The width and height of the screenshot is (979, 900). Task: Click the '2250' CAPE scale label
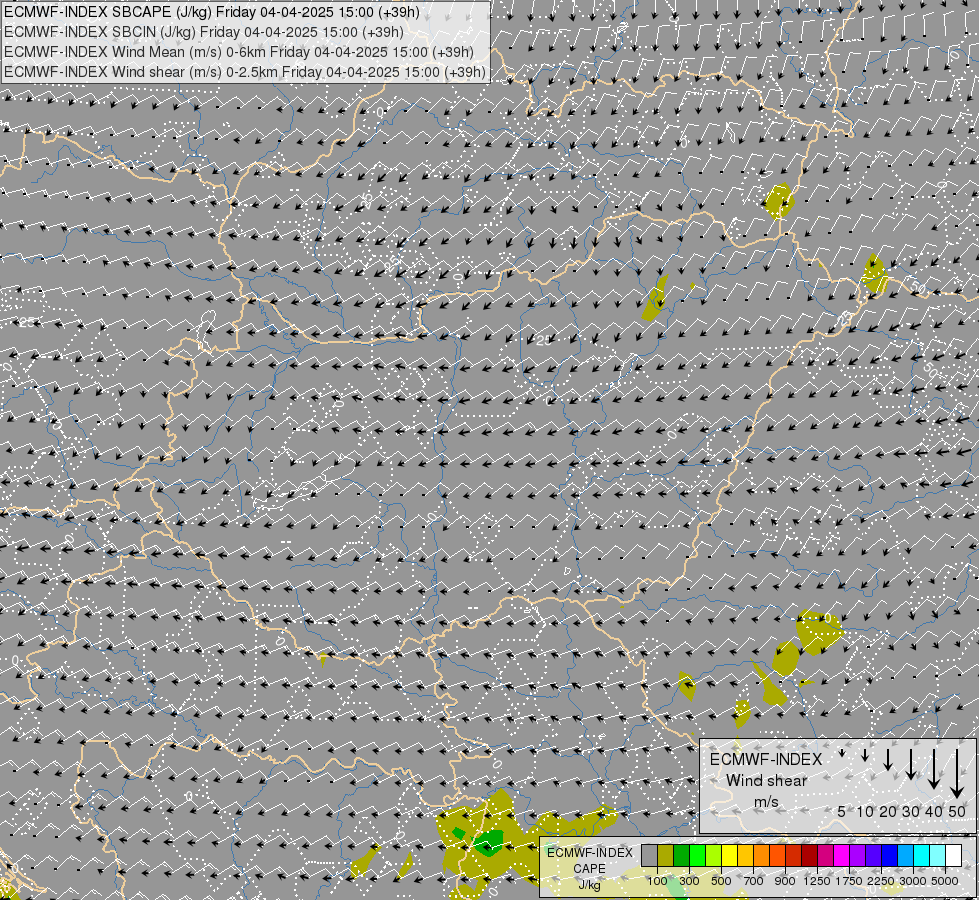pyautogui.click(x=881, y=881)
